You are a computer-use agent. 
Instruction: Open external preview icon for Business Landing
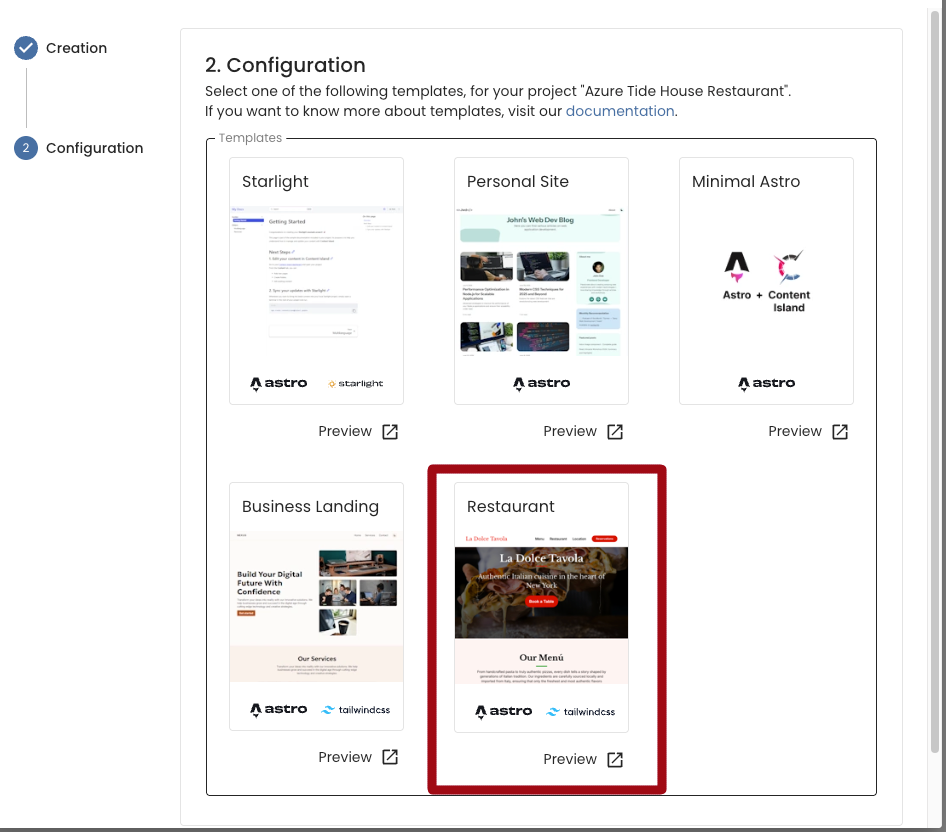[390, 757]
